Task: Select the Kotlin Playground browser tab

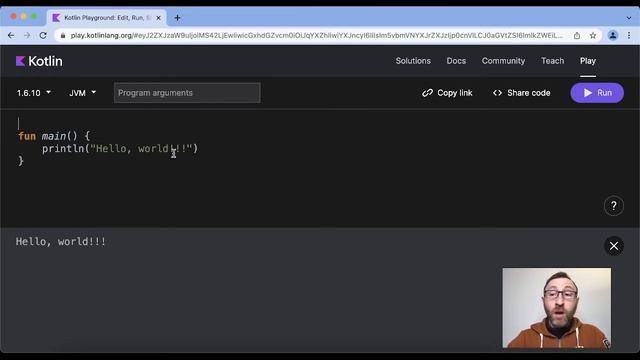Action: 107,18
